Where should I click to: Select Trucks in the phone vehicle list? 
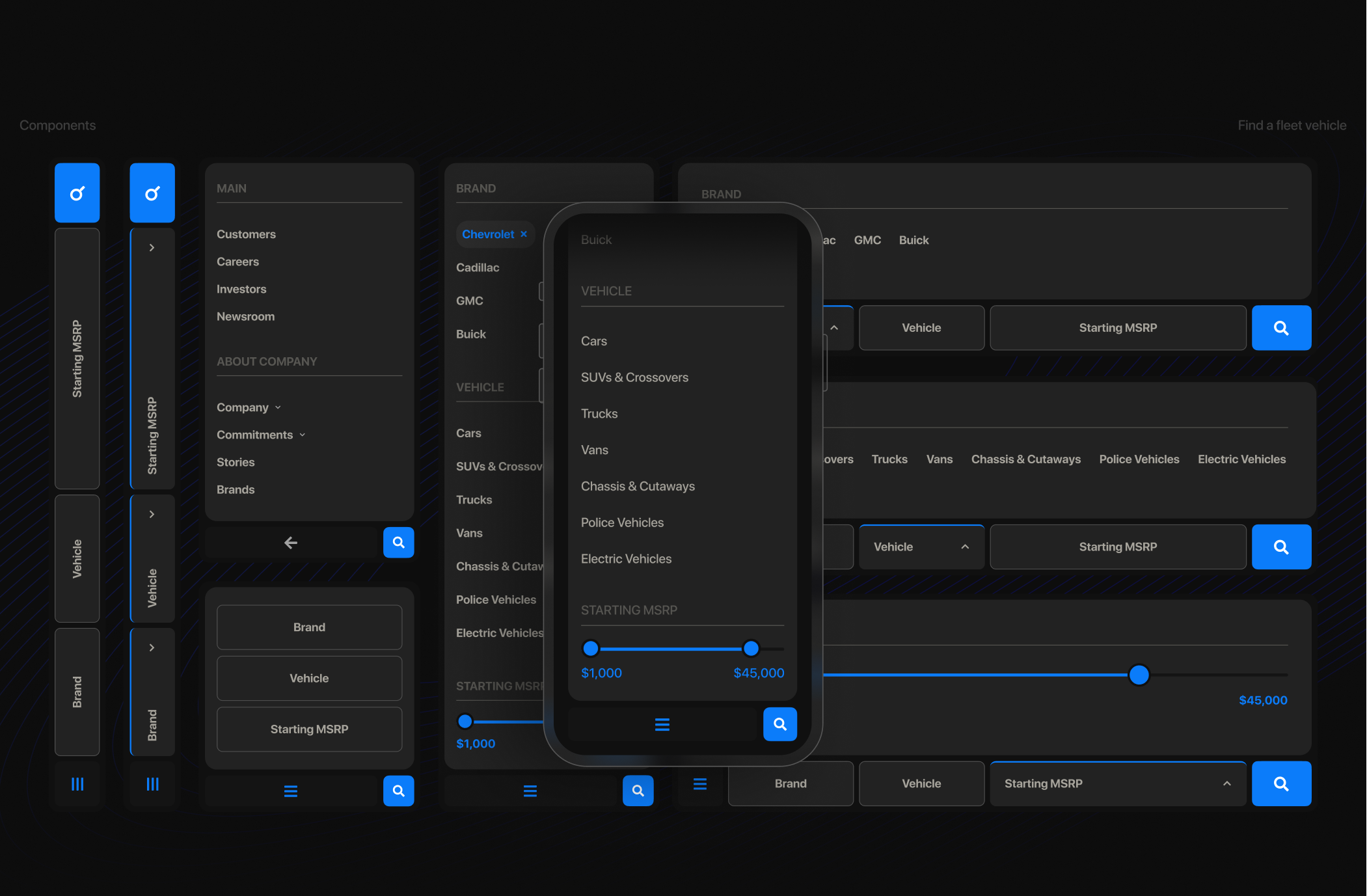pos(599,414)
